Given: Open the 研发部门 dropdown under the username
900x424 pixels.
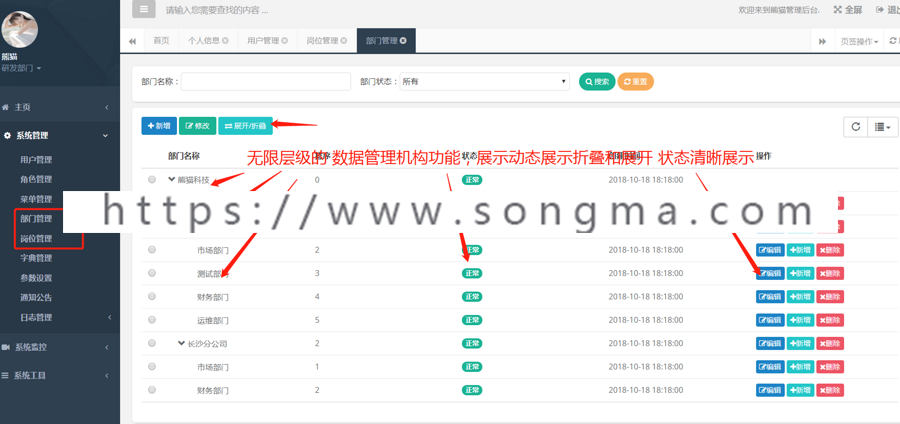Looking at the screenshot, I should [21, 68].
